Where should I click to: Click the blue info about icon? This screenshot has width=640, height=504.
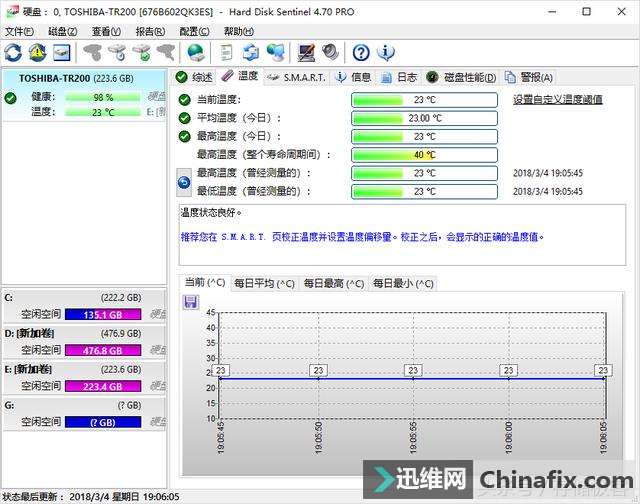click(386, 53)
